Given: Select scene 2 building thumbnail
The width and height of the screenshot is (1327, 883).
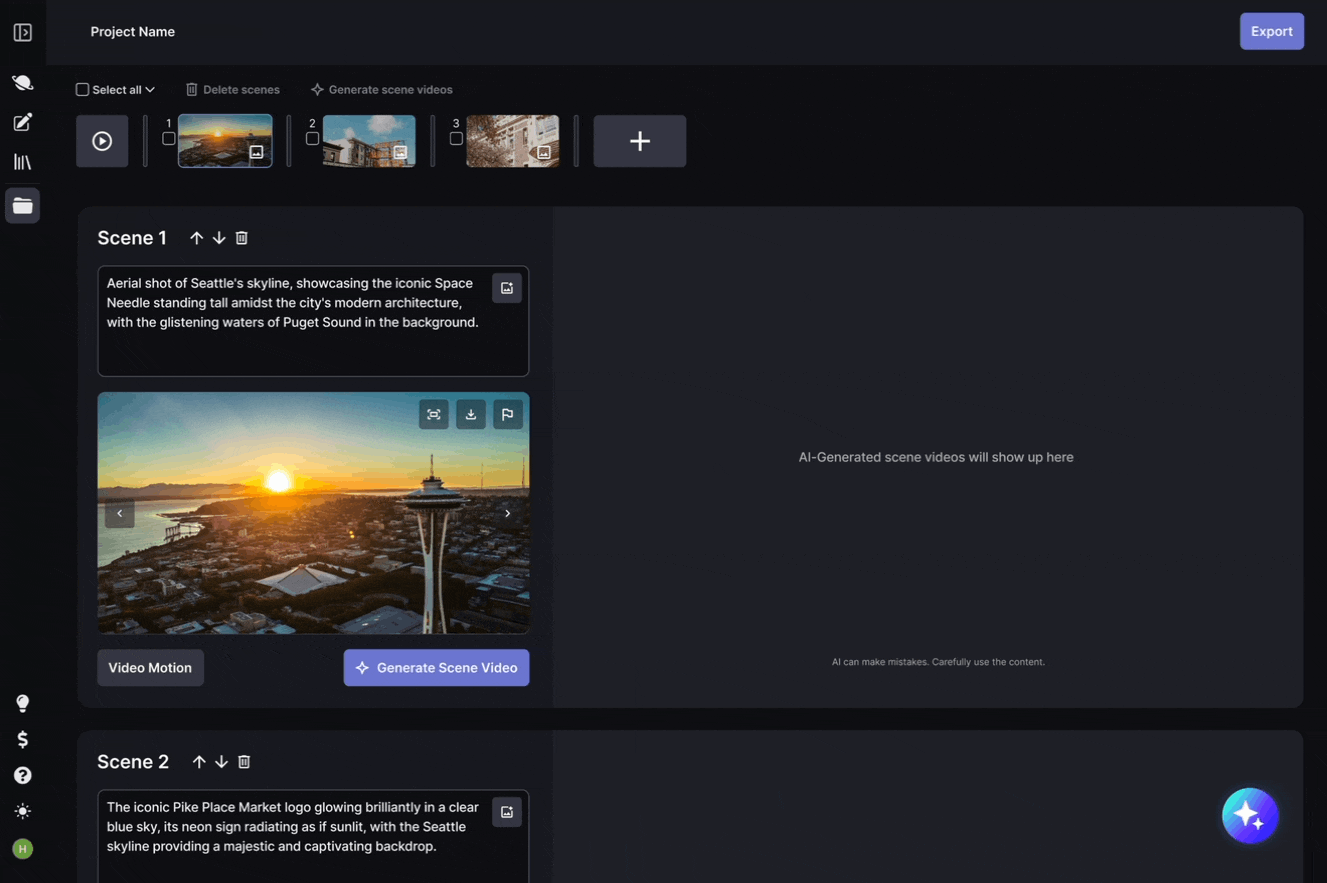Looking at the screenshot, I should pos(369,141).
